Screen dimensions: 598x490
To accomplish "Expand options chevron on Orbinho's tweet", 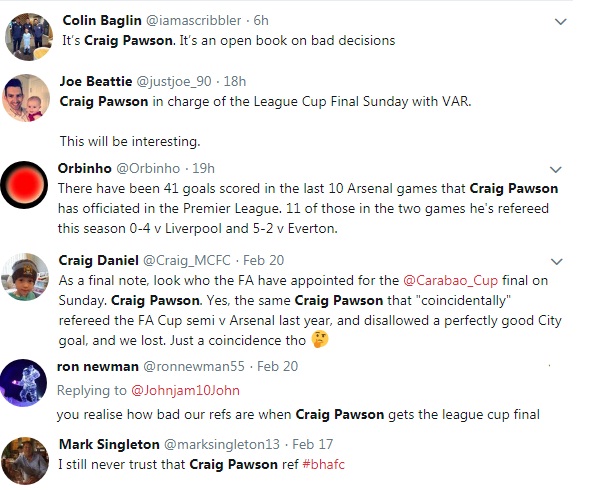I will pos(556,169).
